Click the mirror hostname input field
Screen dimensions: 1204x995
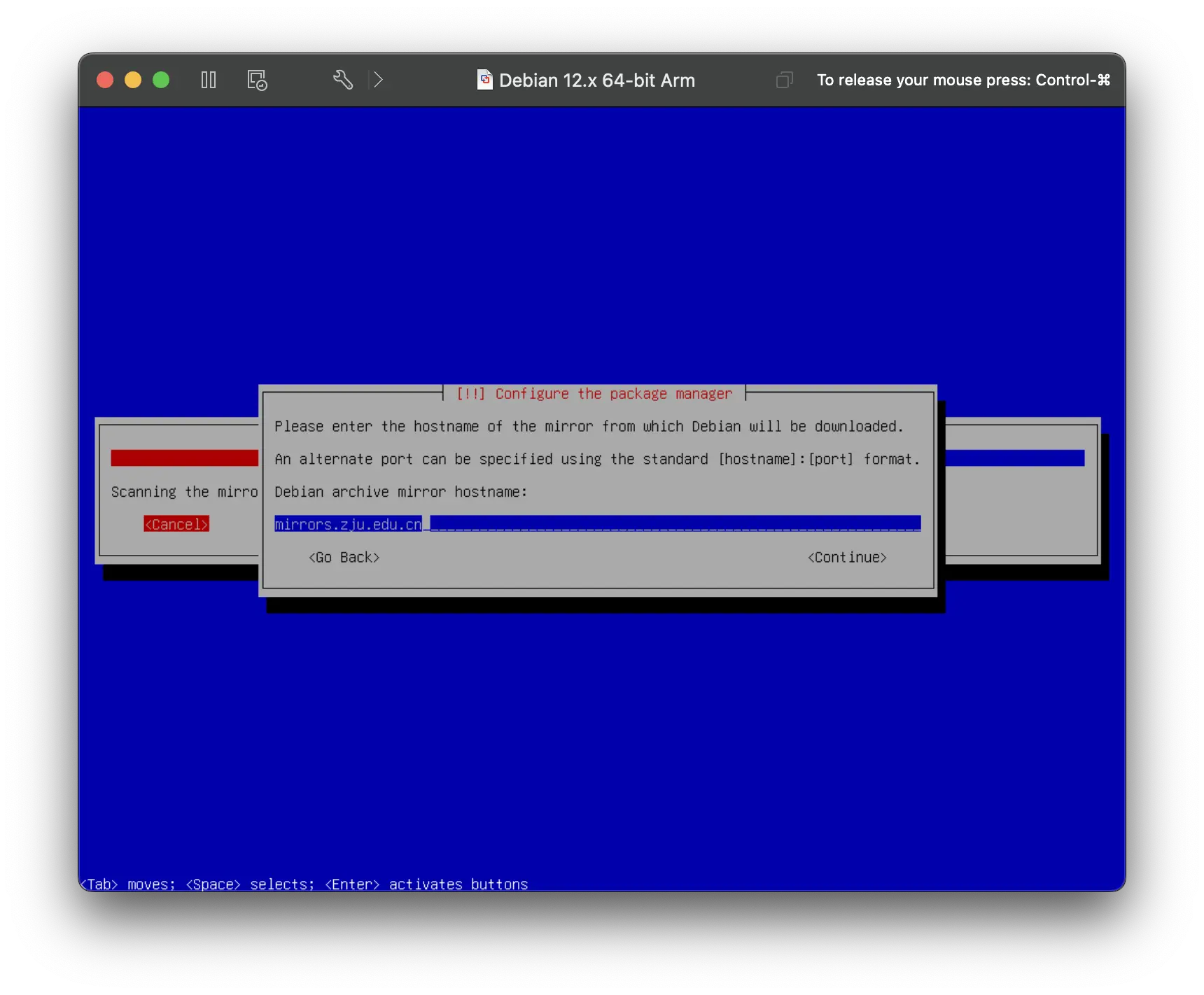[x=597, y=524]
